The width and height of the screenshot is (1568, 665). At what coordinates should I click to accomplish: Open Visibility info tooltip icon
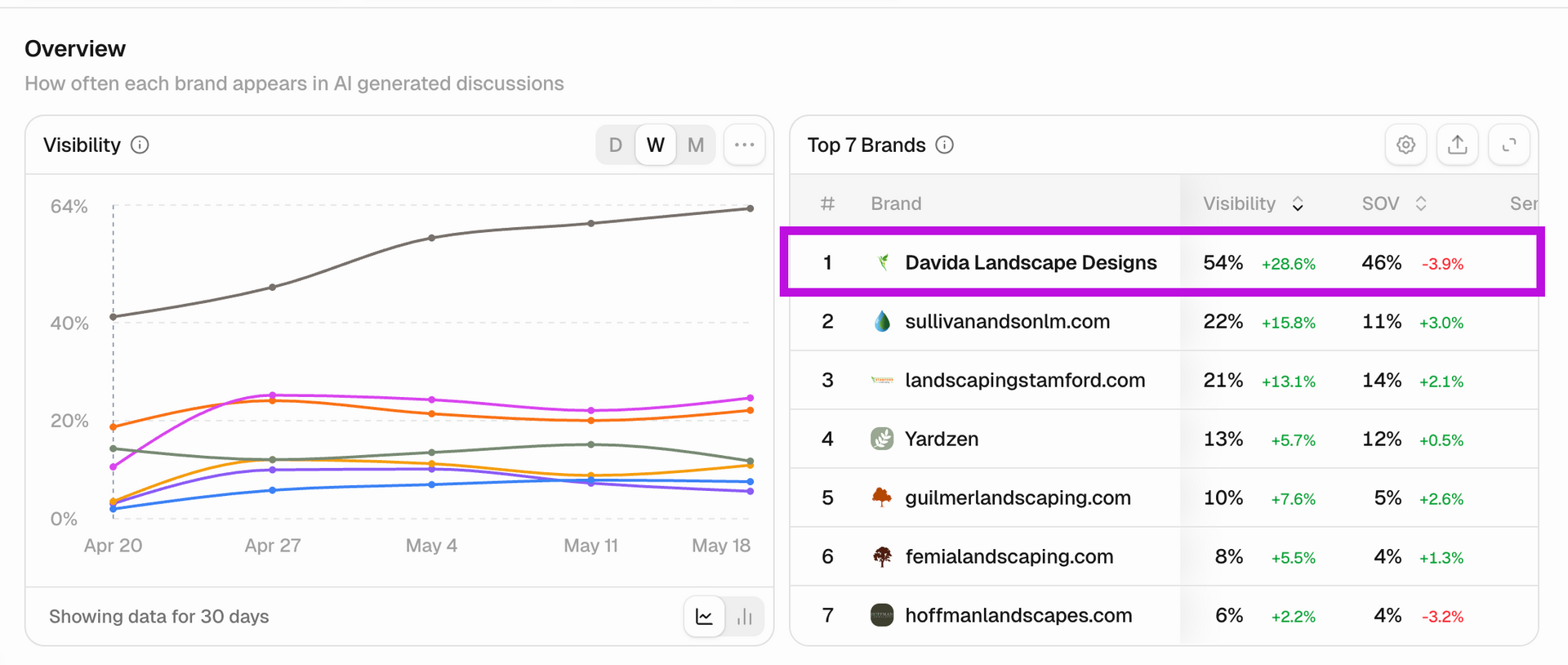(x=140, y=145)
